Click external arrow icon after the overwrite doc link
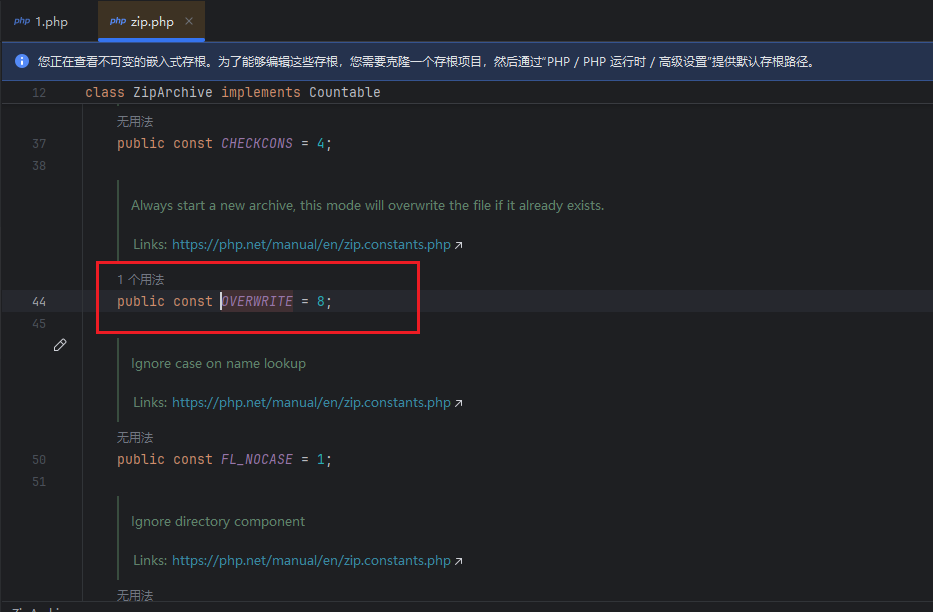This screenshot has width=933, height=612. click(x=459, y=245)
